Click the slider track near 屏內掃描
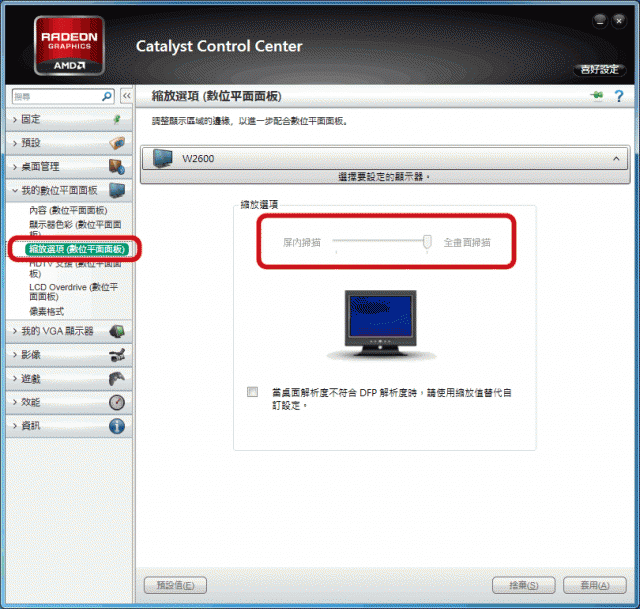The width and height of the screenshot is (640, 609). pyautogui.click(x=337, y=240)
